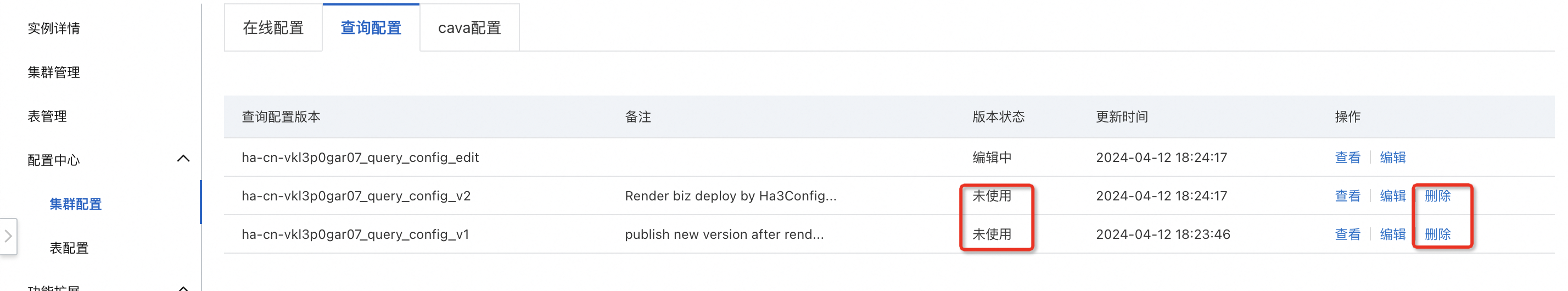Open the cava配置 tab
Image resolution: width=1568 pixels, height=291 pixels.
point(469,28)
